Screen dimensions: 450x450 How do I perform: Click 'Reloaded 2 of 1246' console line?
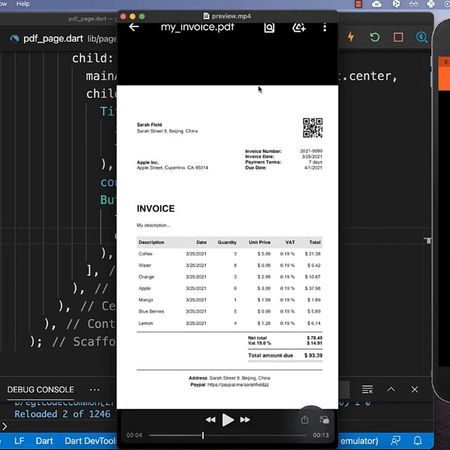click(62, 414)
